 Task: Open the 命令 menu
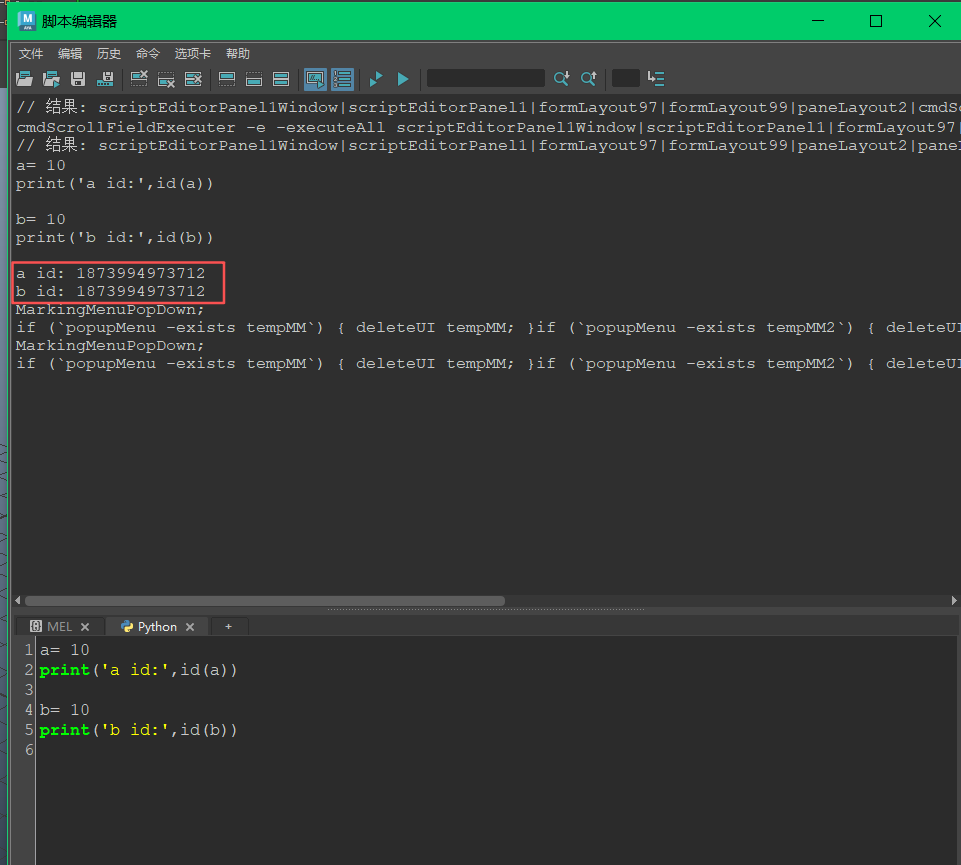pyautogui.click(x=148, y=53)
